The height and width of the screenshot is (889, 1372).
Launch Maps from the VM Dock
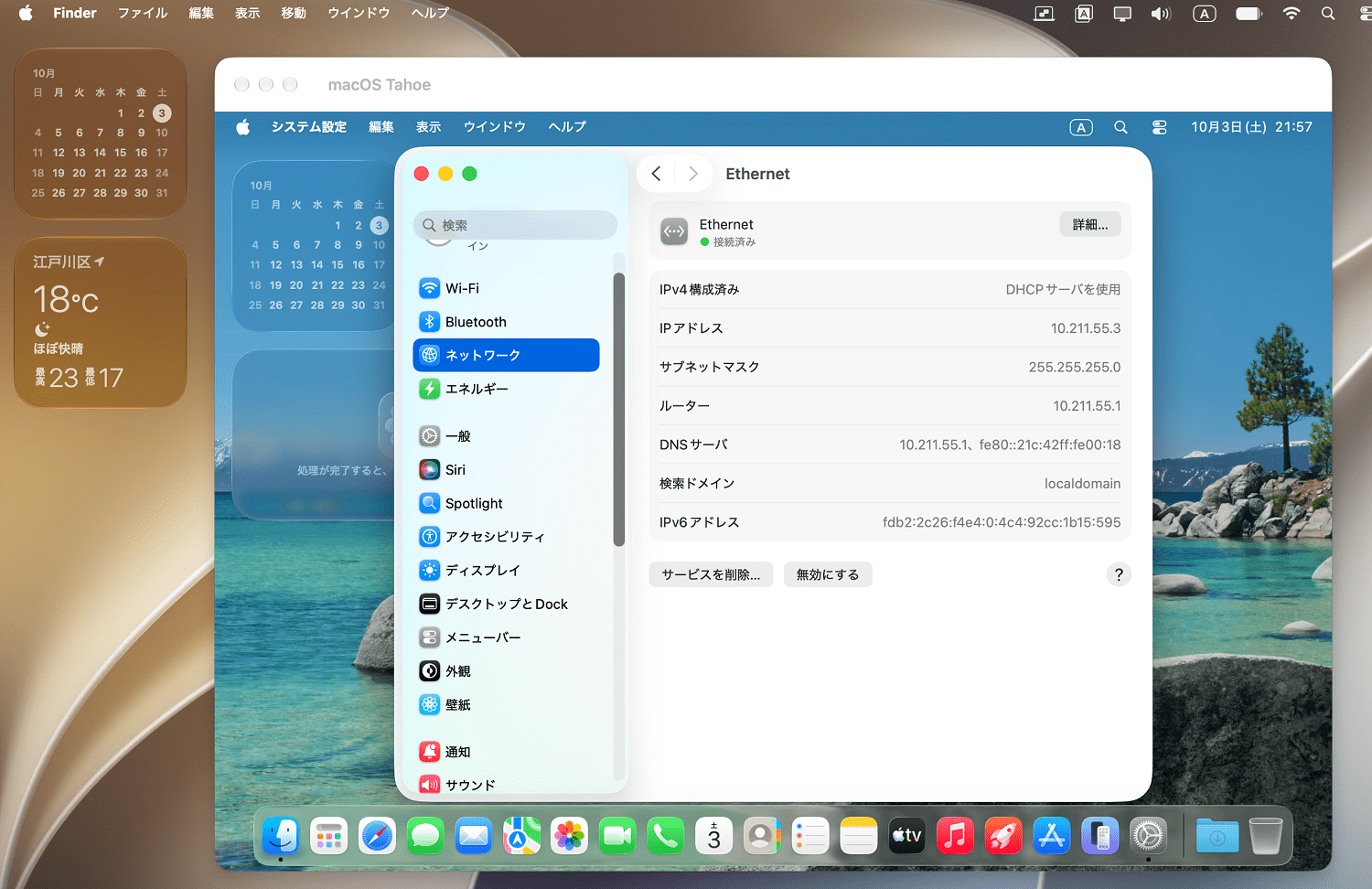(x=521, y=835)
